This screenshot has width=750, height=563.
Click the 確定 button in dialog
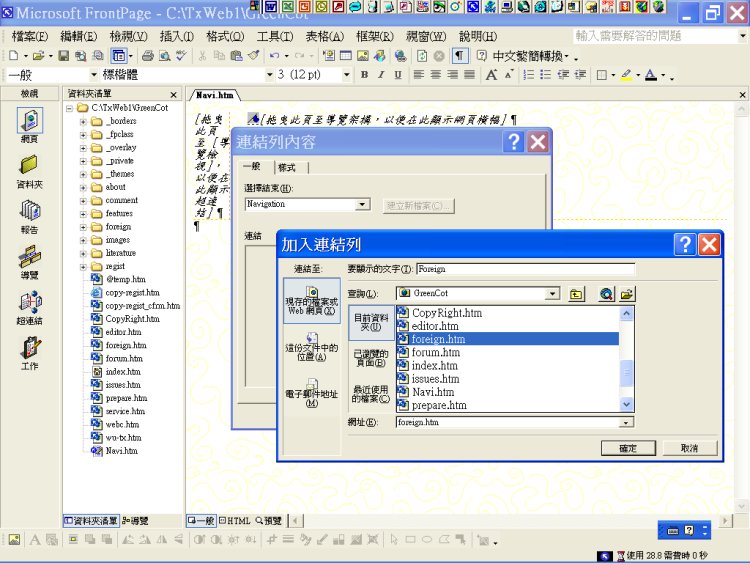(628, 448)
